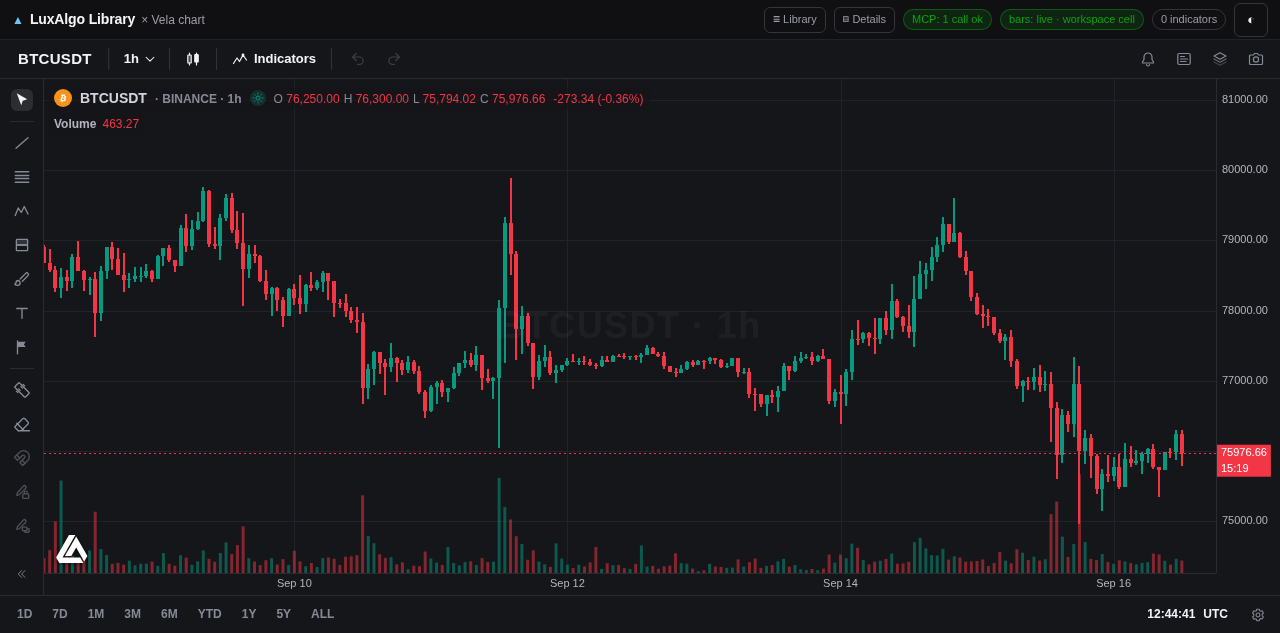Toggle the dark theme moon button
Screen dimensions: 1280x633
pos(1251,20)
